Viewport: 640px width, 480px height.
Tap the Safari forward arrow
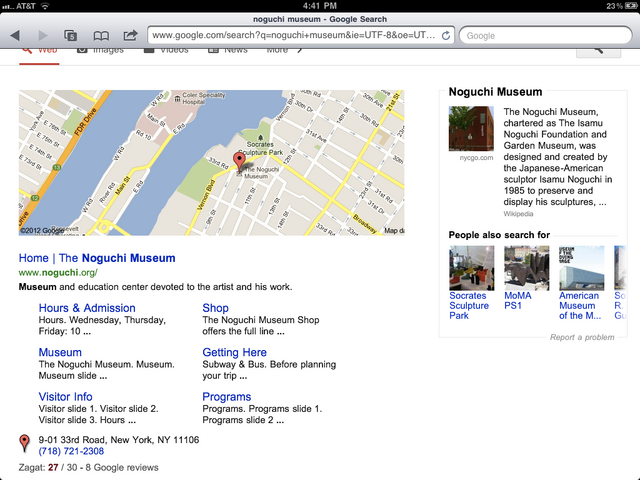pyautogui.click(x=43, y=36)
